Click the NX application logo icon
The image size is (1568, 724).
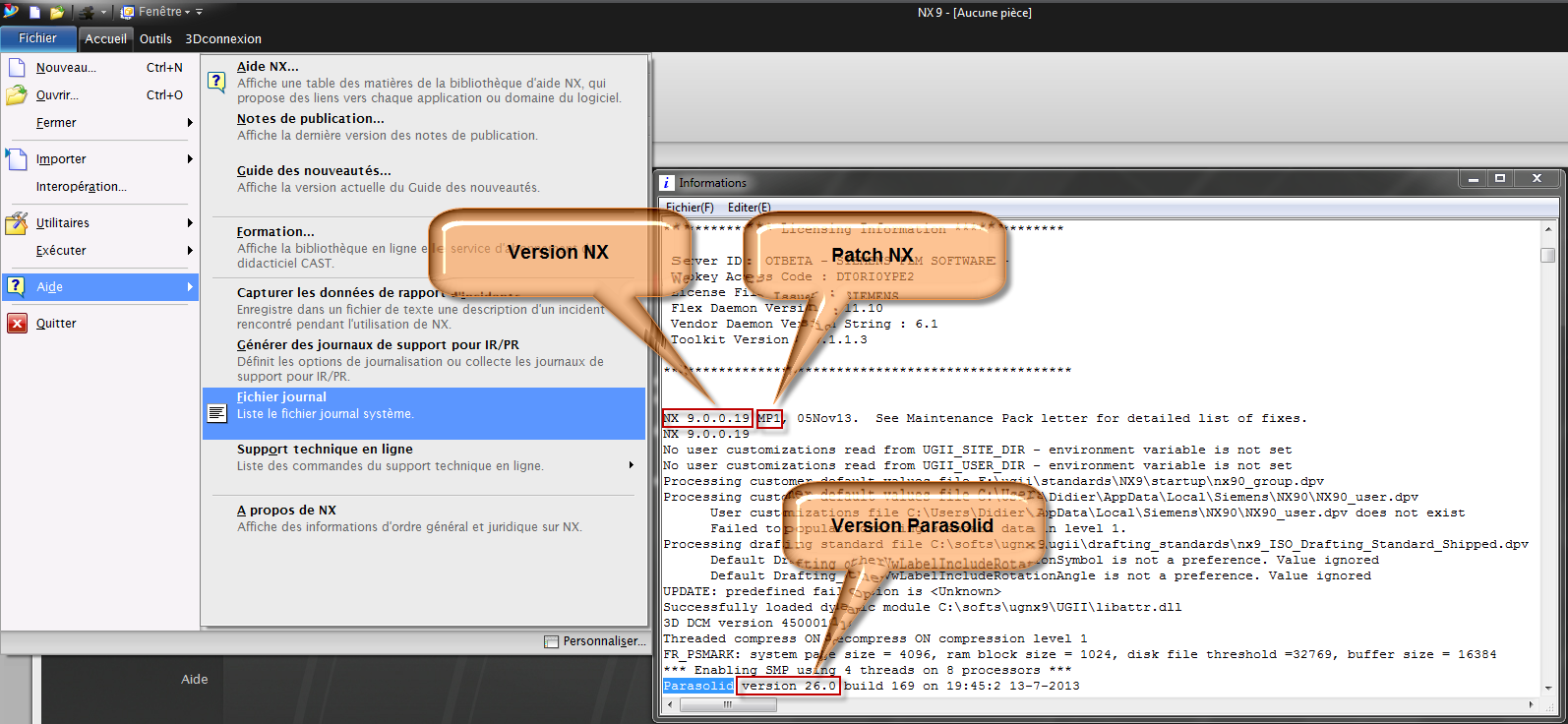click(x=11, y=12)
